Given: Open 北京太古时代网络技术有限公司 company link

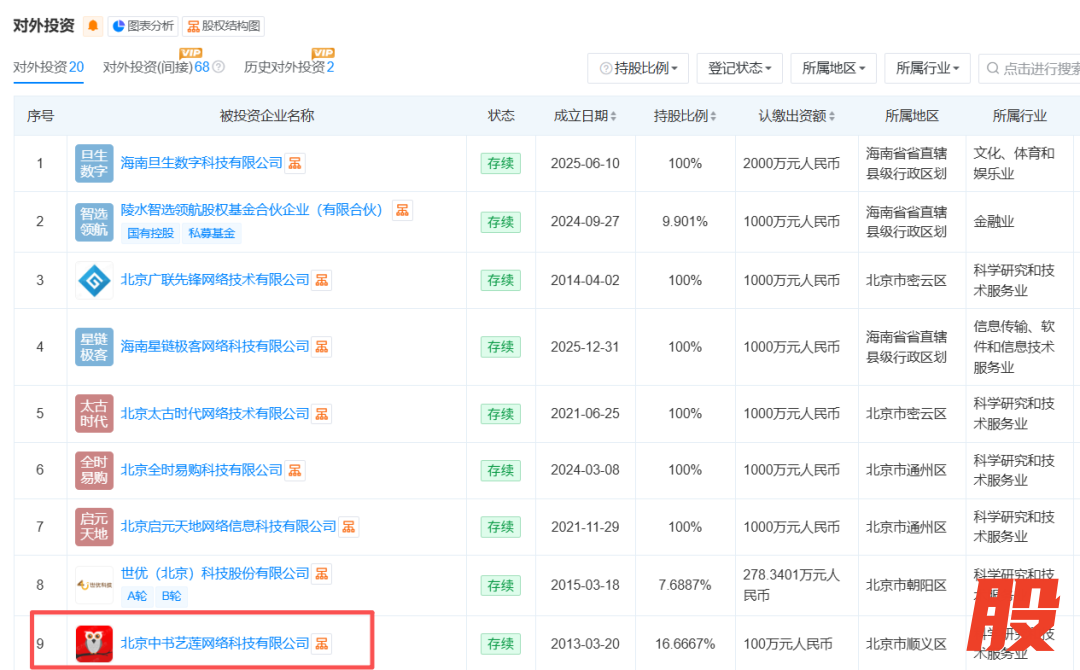Looking at the screenshot, I should pos(215,413).
